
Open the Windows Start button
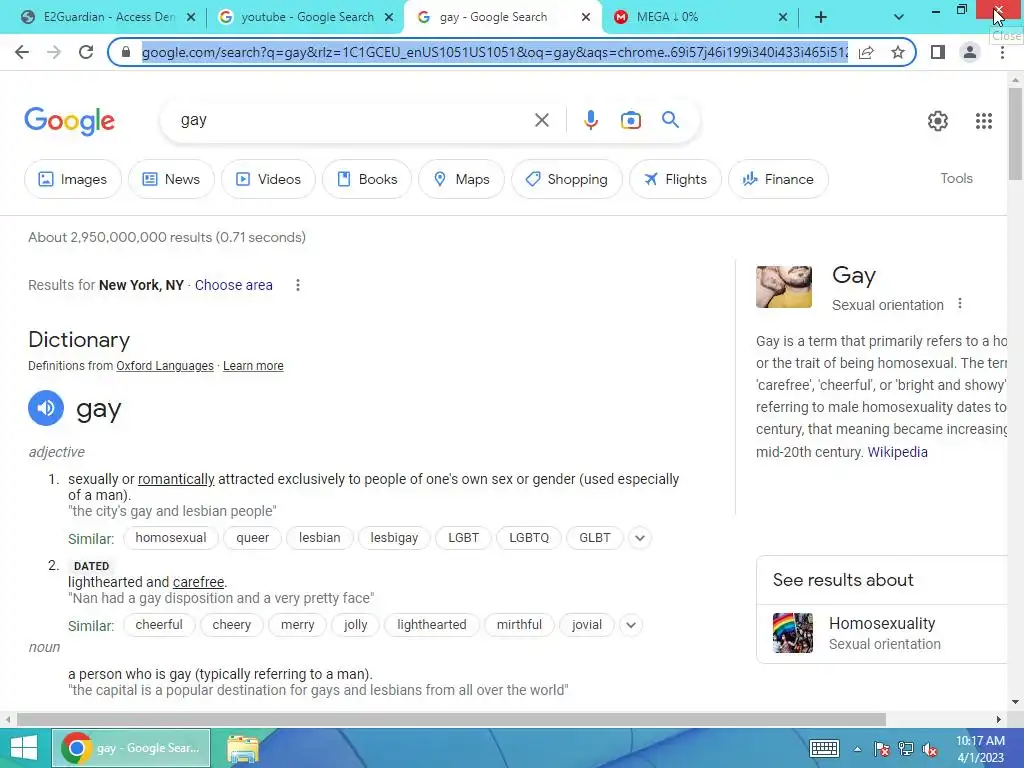click(24, 748)
